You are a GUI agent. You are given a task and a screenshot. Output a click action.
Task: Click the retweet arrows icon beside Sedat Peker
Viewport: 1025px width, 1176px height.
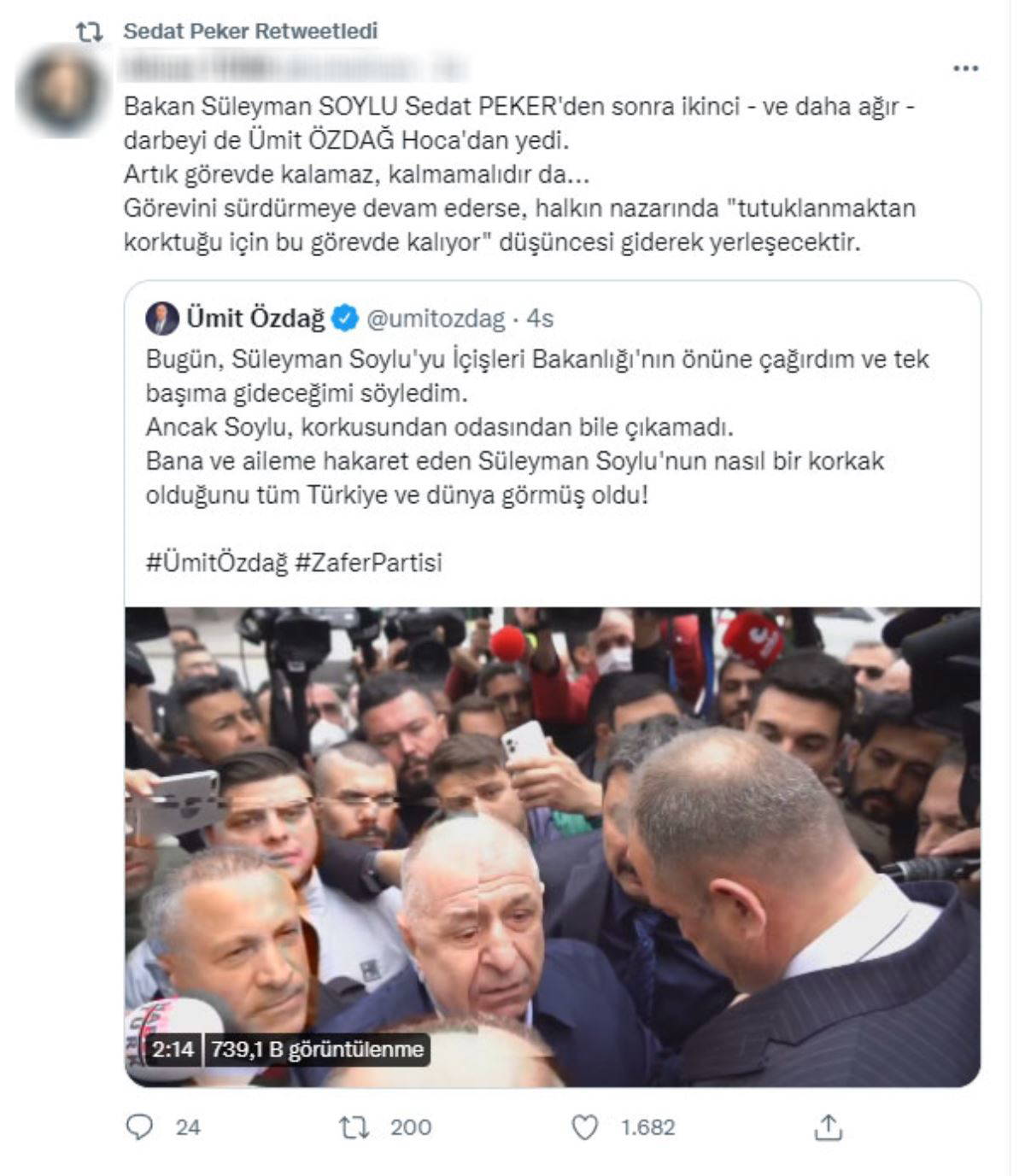(x=89, y=32)
